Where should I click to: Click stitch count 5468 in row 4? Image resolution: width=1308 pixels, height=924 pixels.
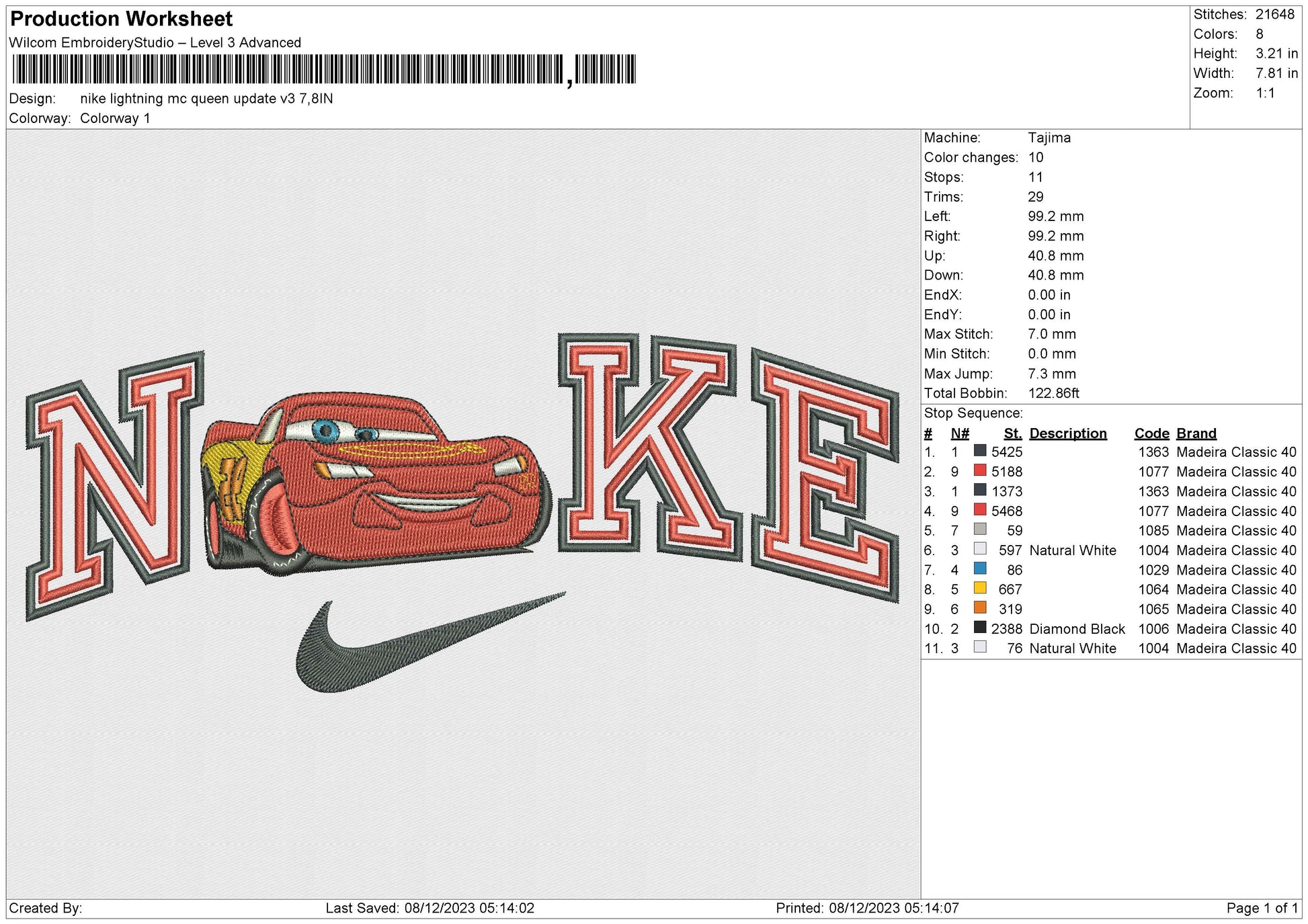(1007, 511)
